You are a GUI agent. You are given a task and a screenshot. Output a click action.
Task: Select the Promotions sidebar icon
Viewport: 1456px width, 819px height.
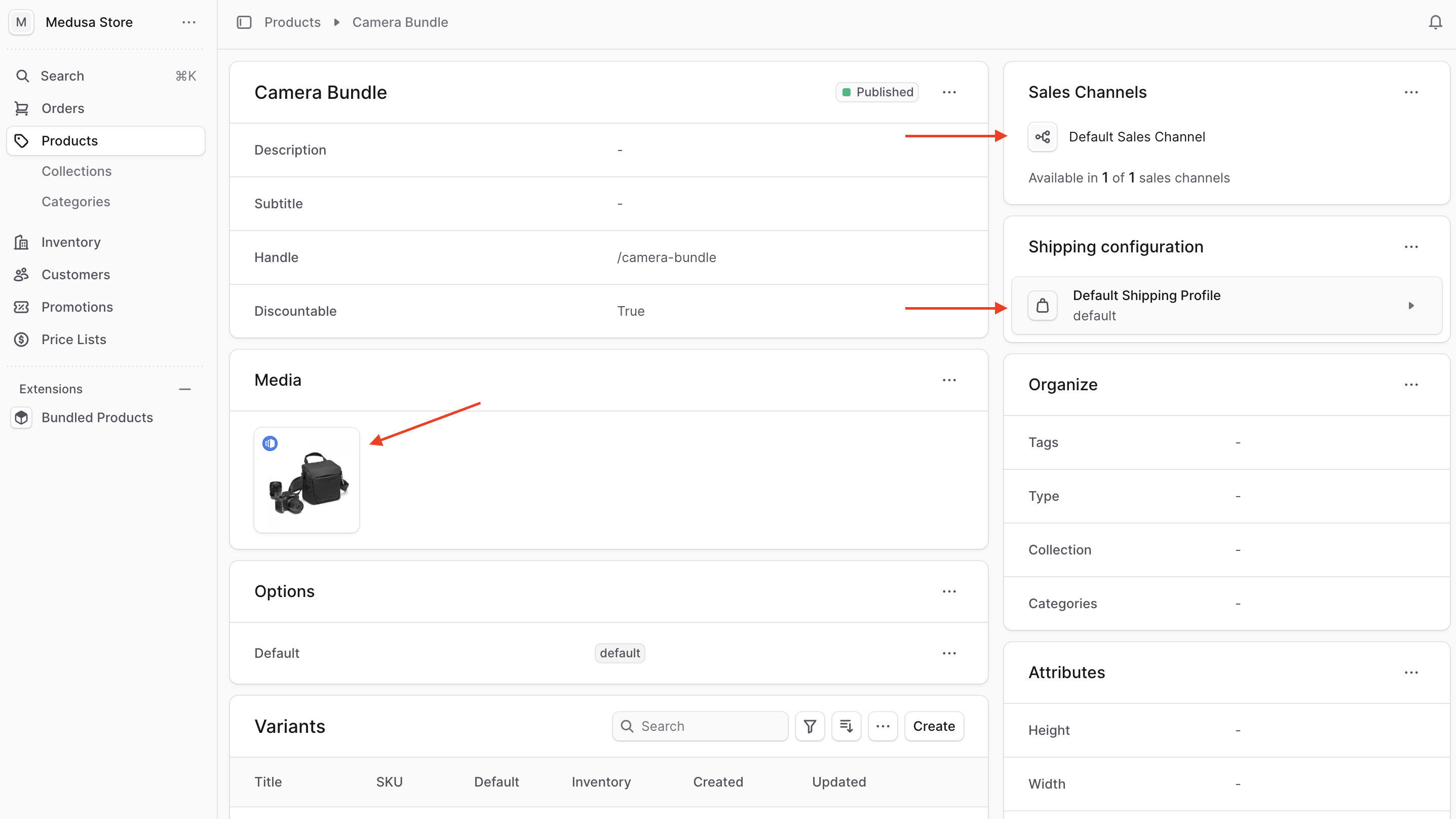[x=21, y=307]
